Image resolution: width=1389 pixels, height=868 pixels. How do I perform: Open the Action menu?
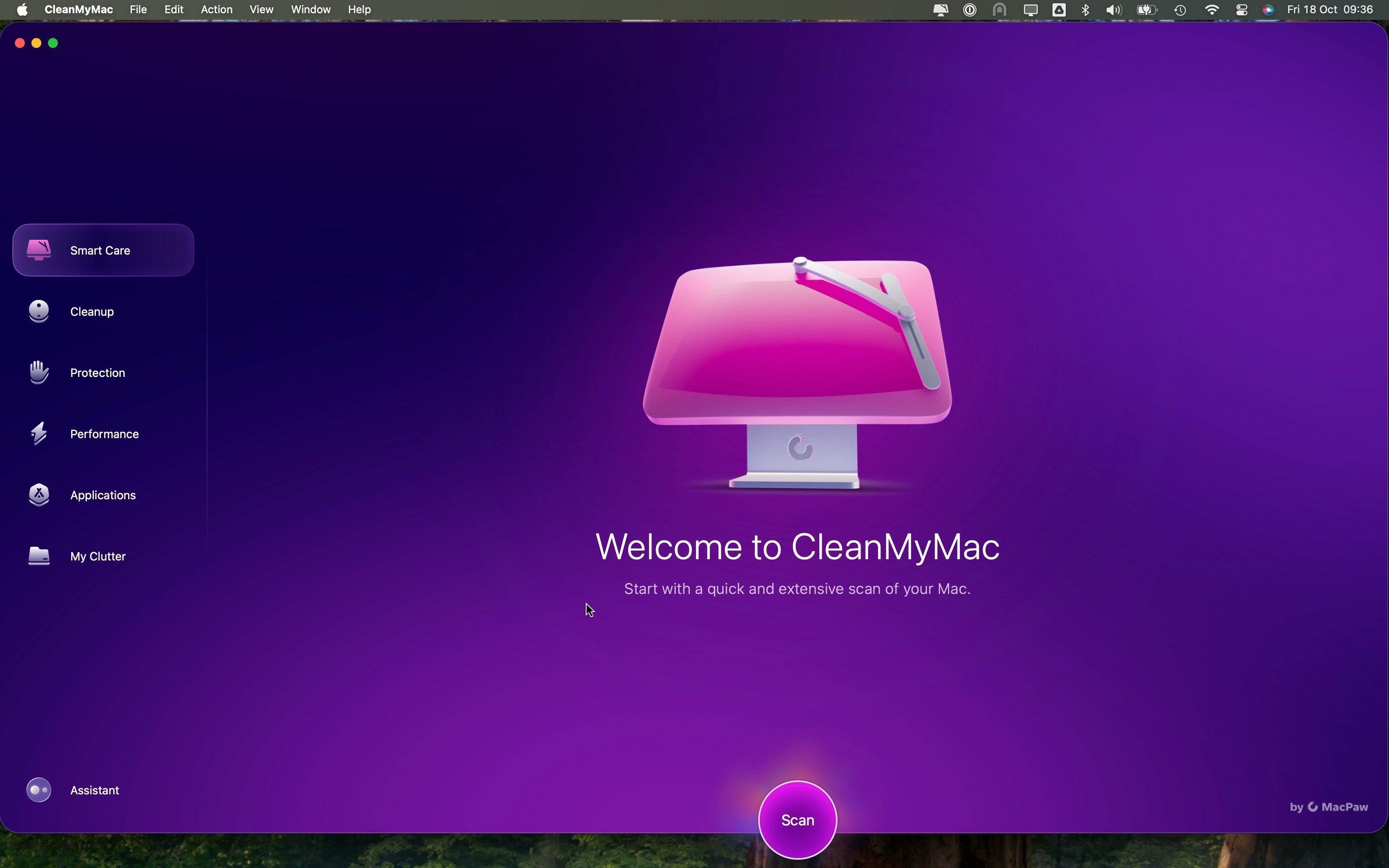[x=217, y=10]
